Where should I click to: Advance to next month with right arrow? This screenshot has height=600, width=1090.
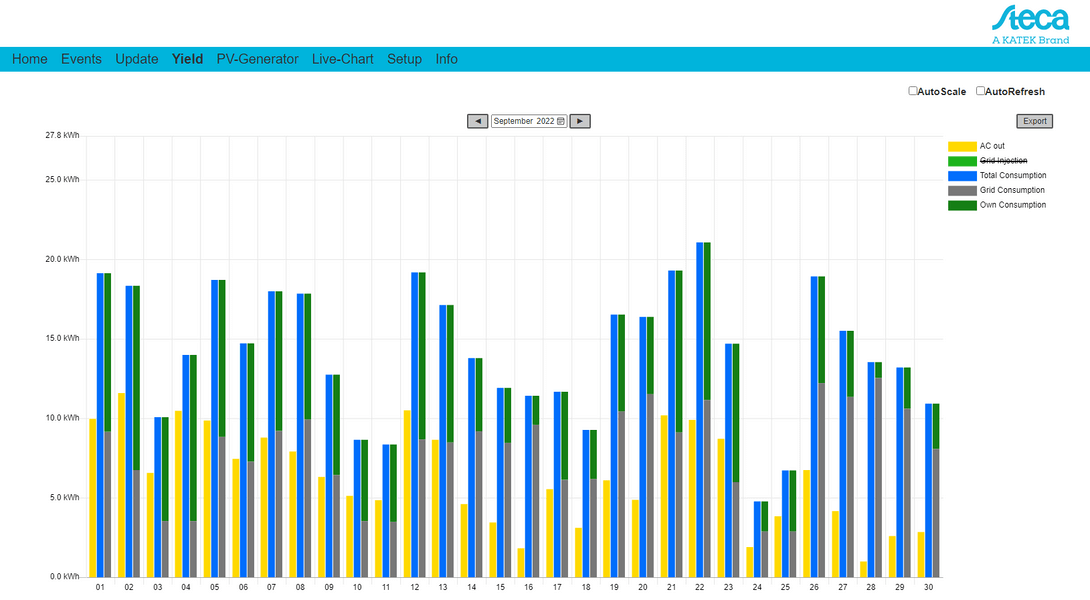[x=580, y=121]
